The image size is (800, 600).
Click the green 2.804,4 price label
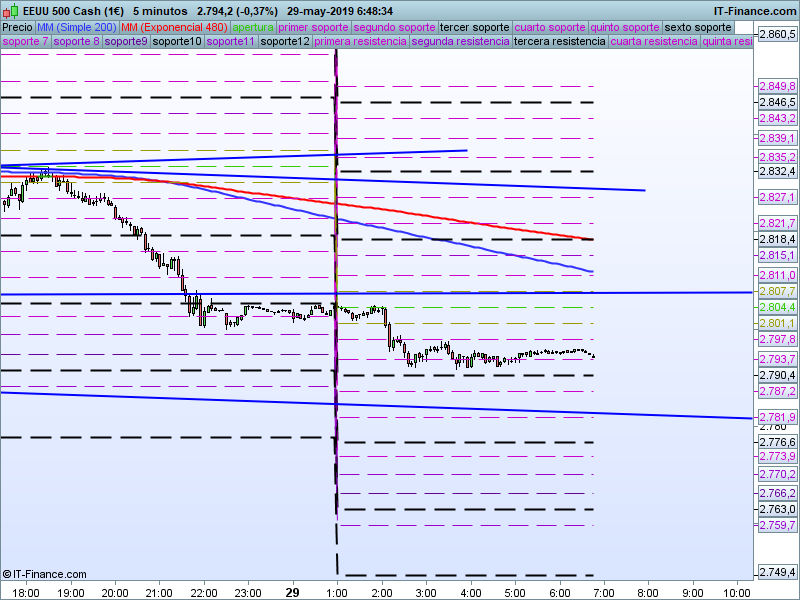[777, 307]
